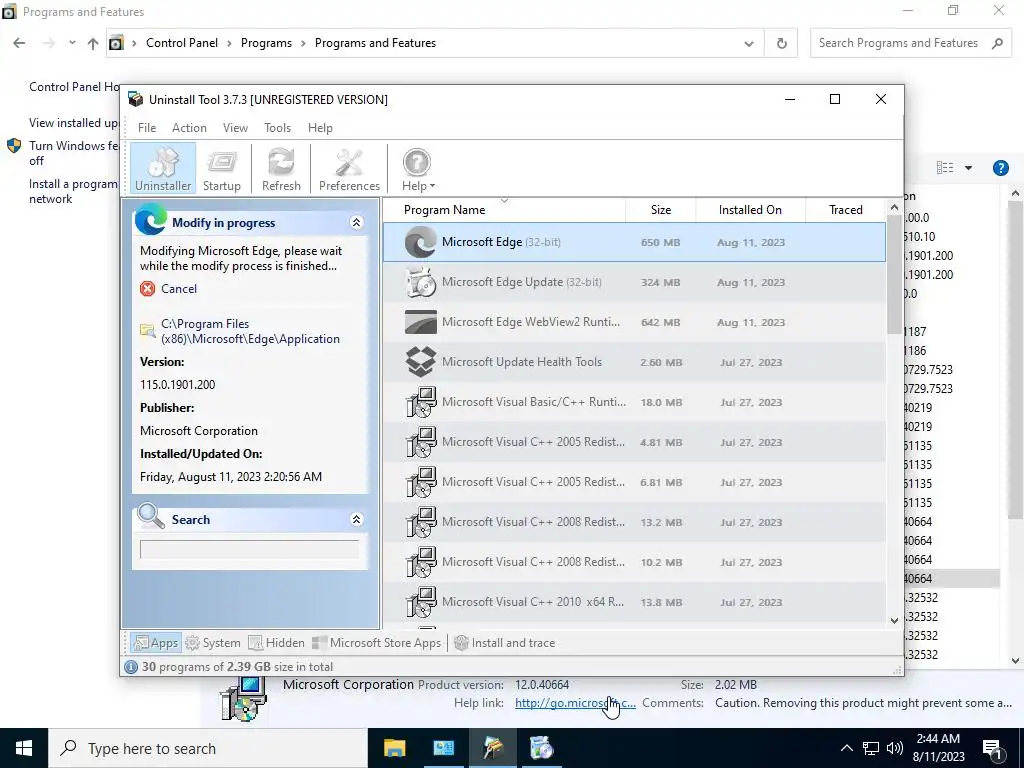Viewport: 1024px width, 768px height.
Task: Open the Startup toolbar section
Action: [221, 168]
